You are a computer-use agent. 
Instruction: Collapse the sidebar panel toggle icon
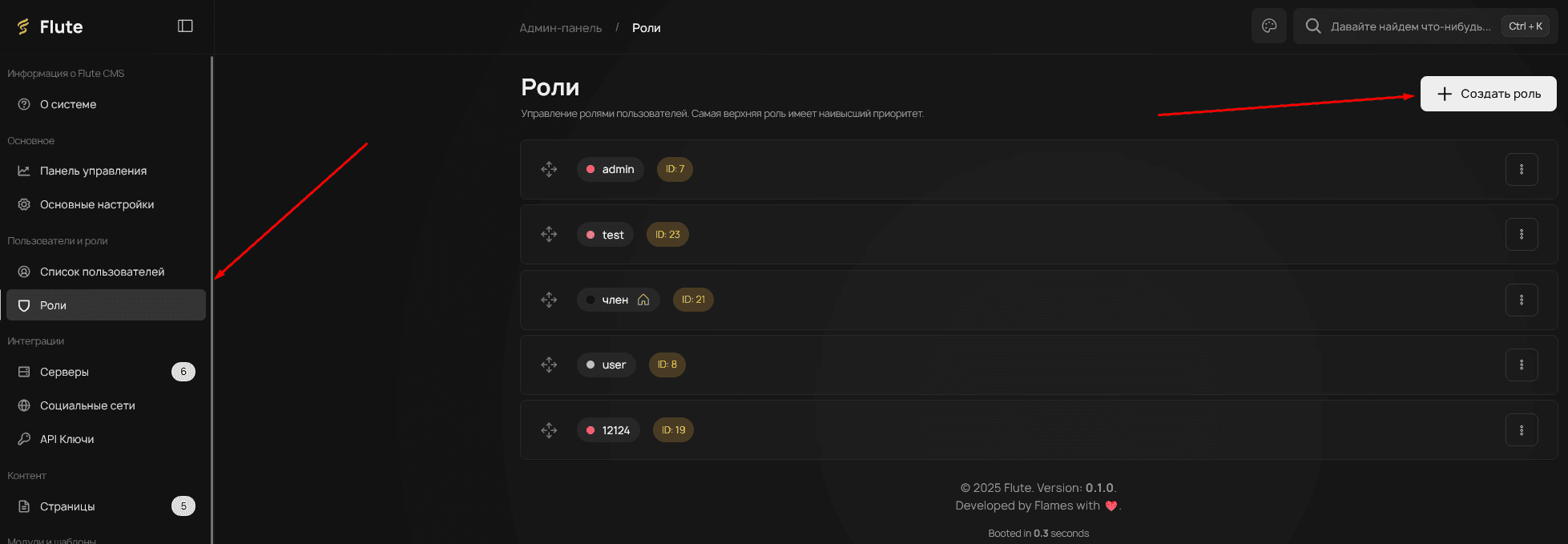185,26
